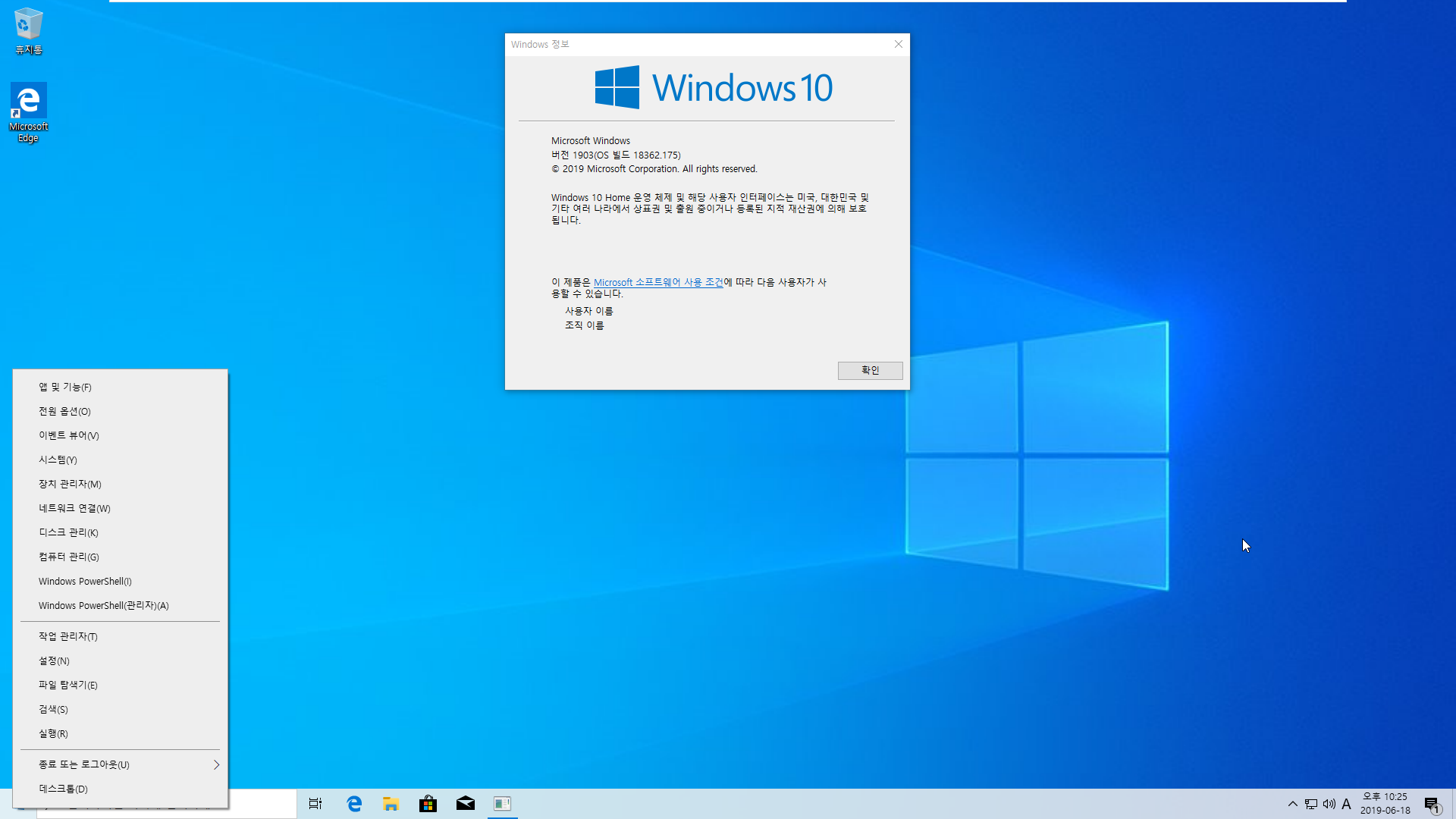1456x819 pixels.
Task: Open Microsoft 소프트웨어 사용 조건 link
Action: point(658,282)
